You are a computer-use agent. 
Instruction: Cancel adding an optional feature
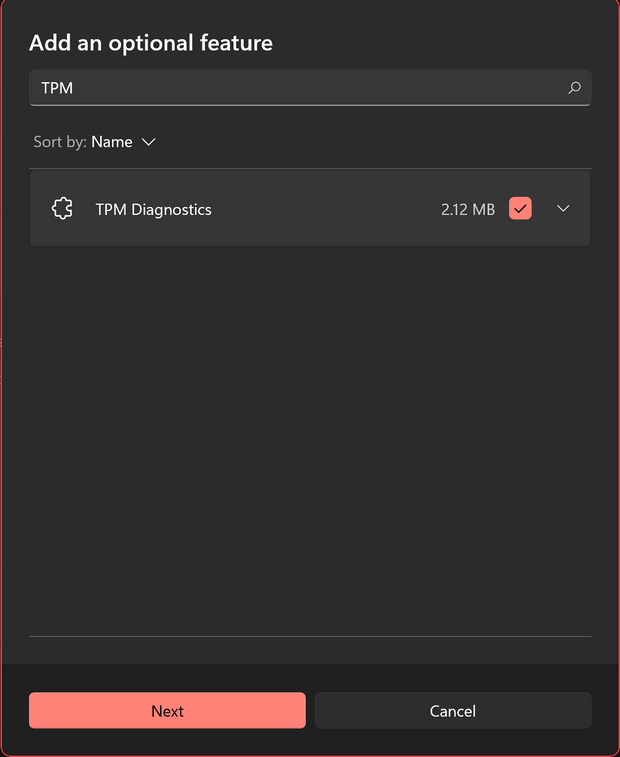click(453, 710)
